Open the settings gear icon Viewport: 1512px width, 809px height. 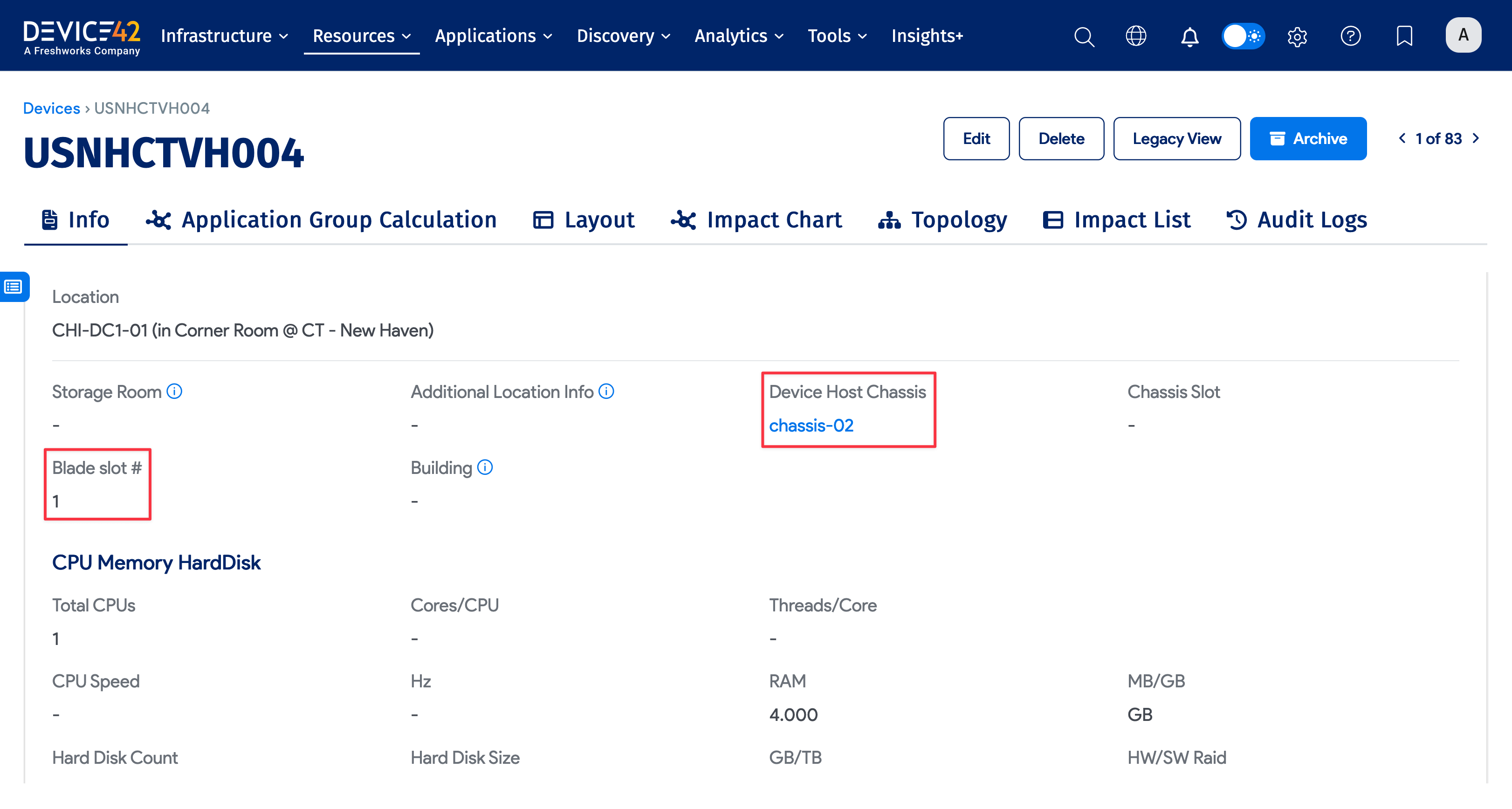tap(1297, 36)
